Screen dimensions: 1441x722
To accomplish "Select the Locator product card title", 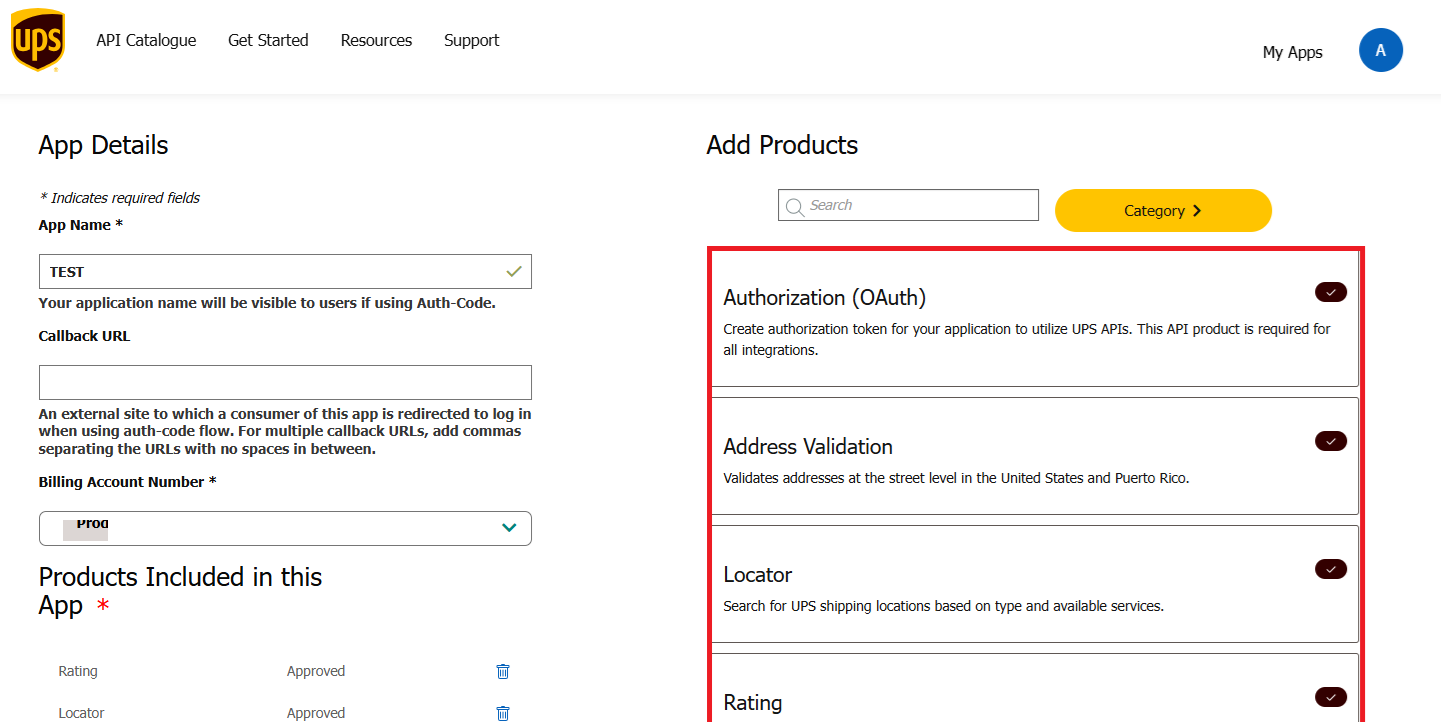I will point(757,574).
